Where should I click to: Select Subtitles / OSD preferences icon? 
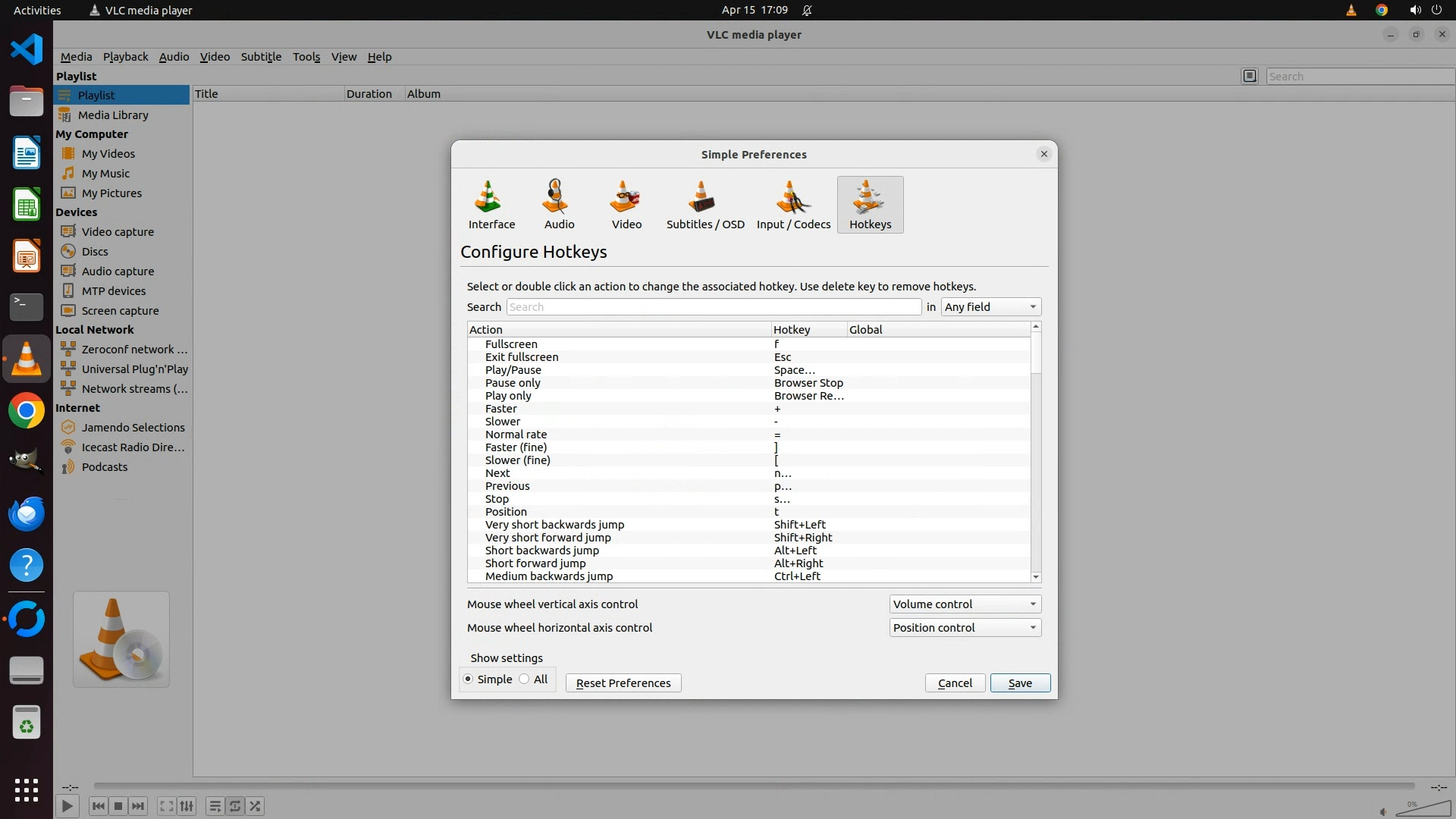pyautogui.click(x=704, y=205)
